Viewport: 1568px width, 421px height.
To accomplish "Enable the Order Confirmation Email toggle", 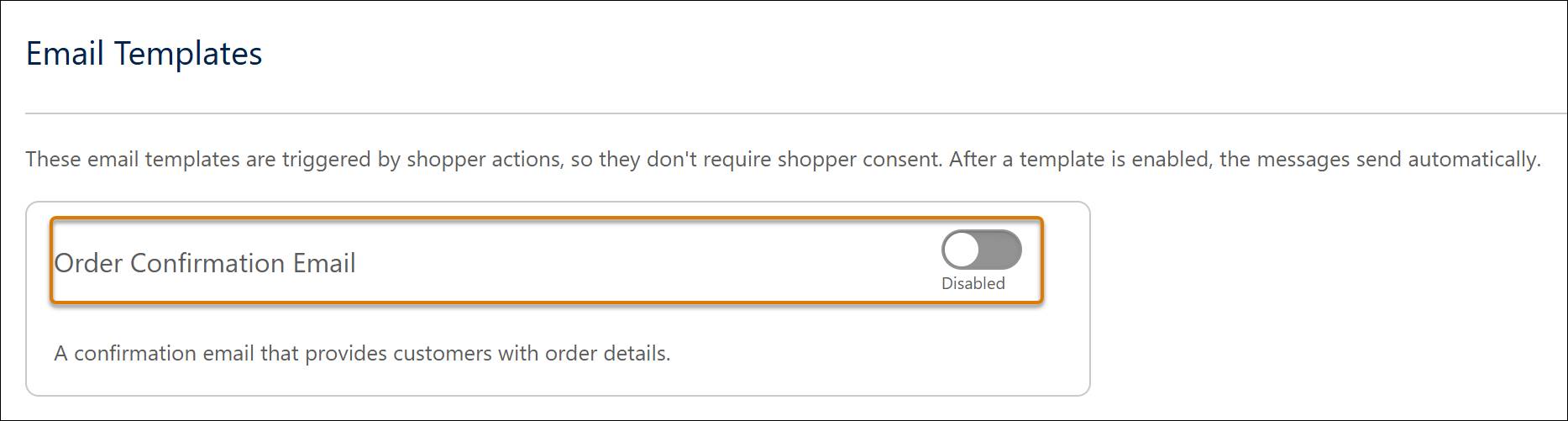I will click(x=981, y=250).
